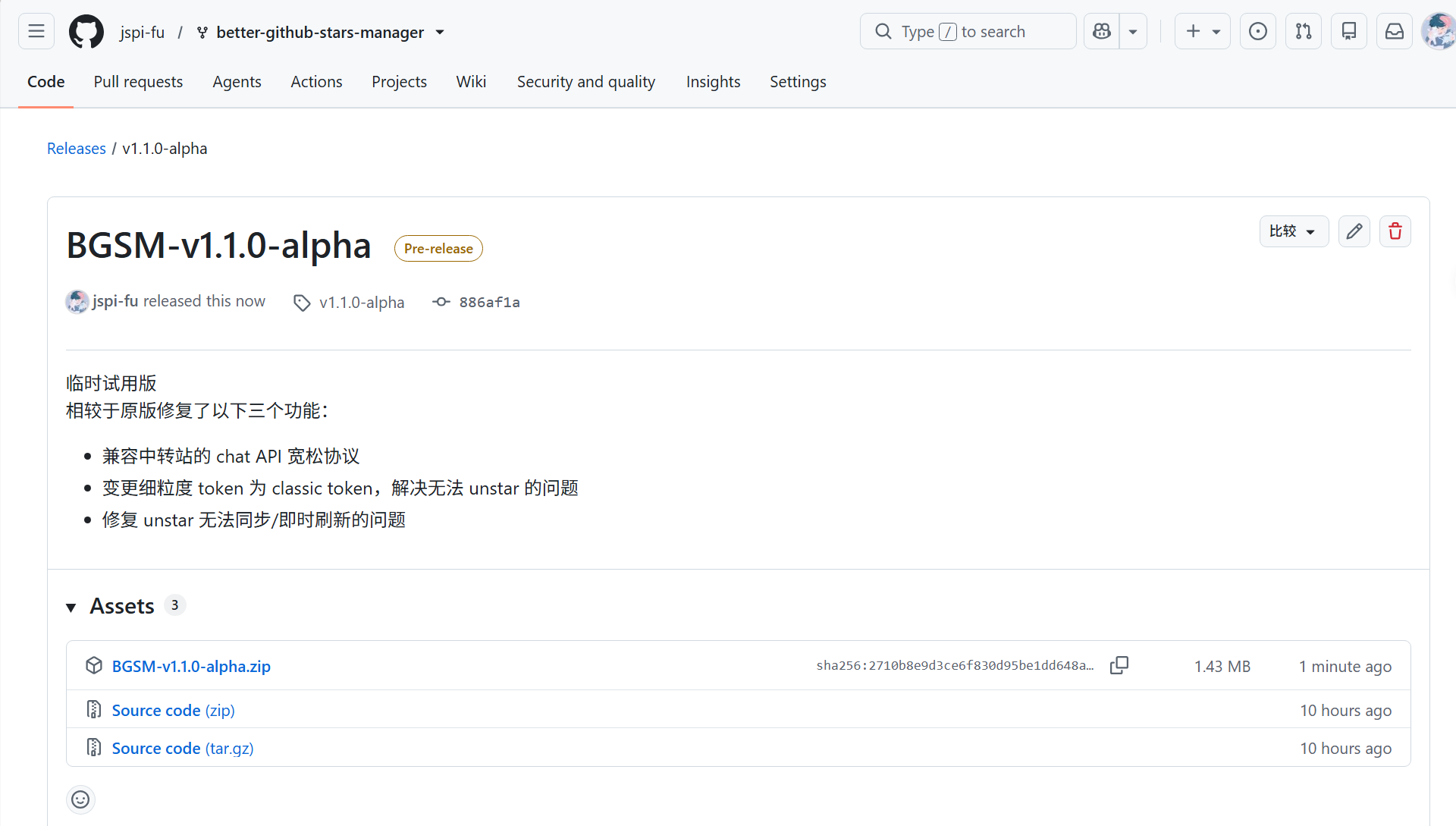This screenshot has width=1456, height=826.
Task: Click the '1 minute ago' timestamp
Action: click(1345, 667)
